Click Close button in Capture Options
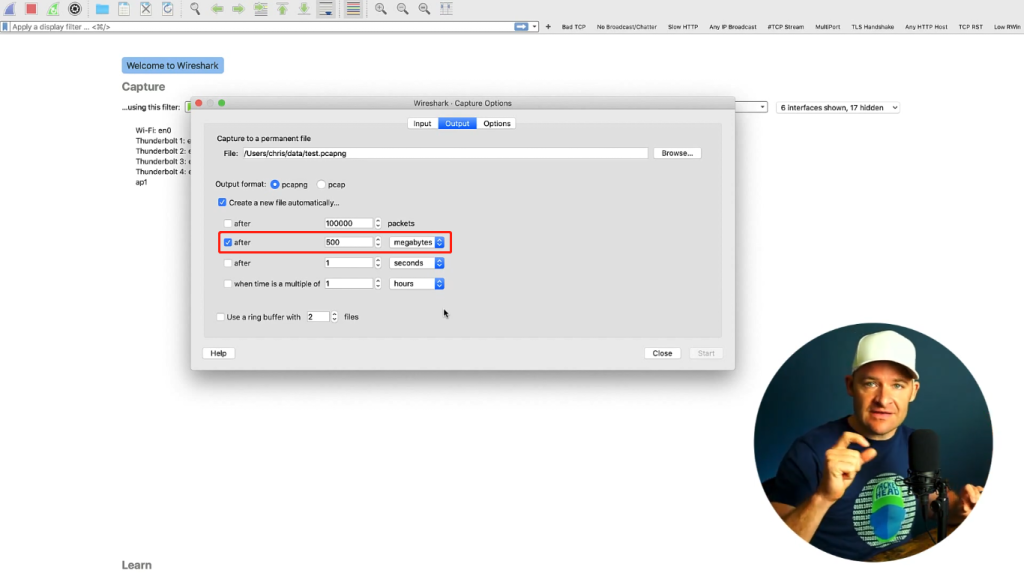This screenshot has height=576, width=1024. [662, 353]
